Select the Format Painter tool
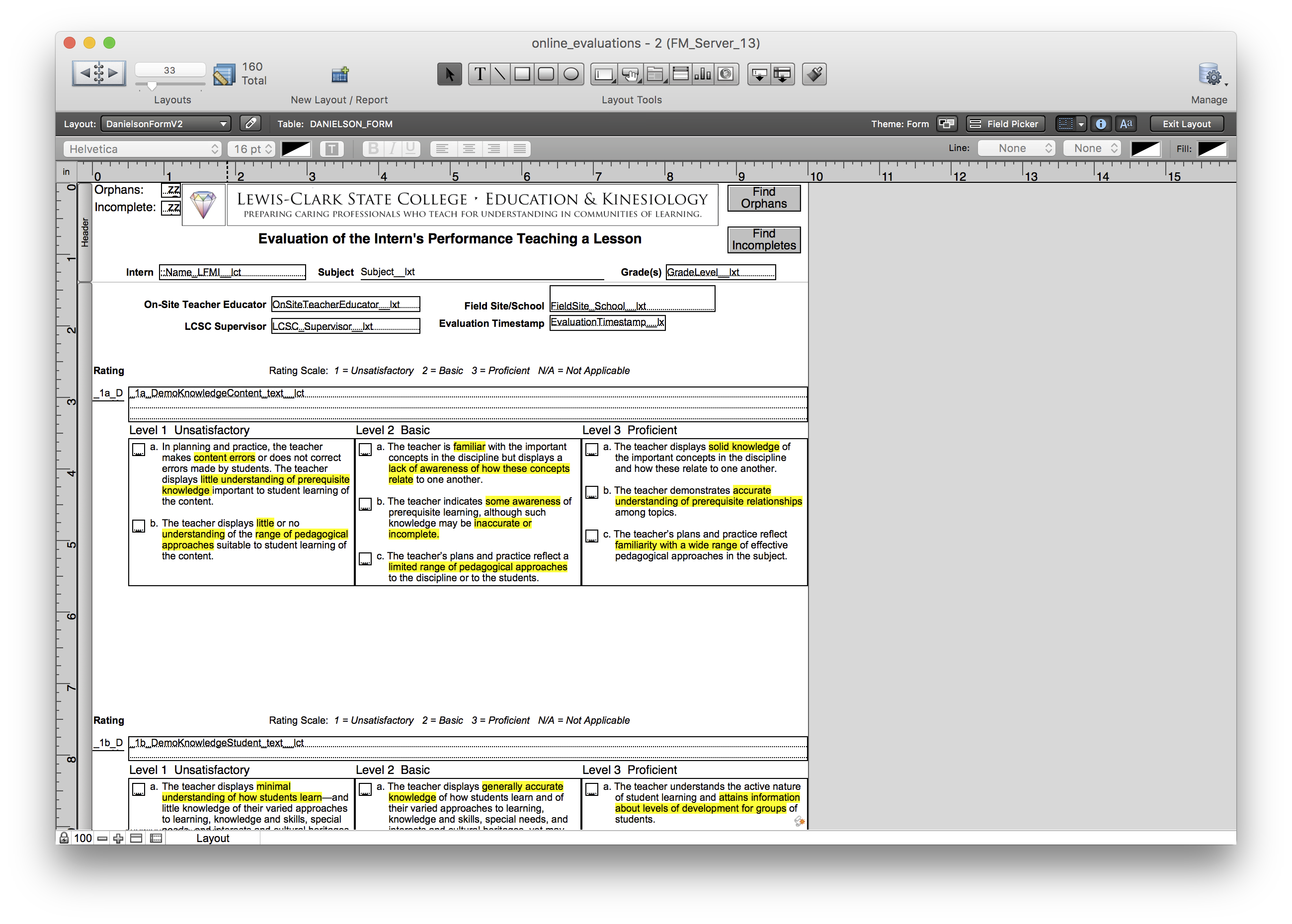The width and height of the screenshot is (1292, 924). 814,75
